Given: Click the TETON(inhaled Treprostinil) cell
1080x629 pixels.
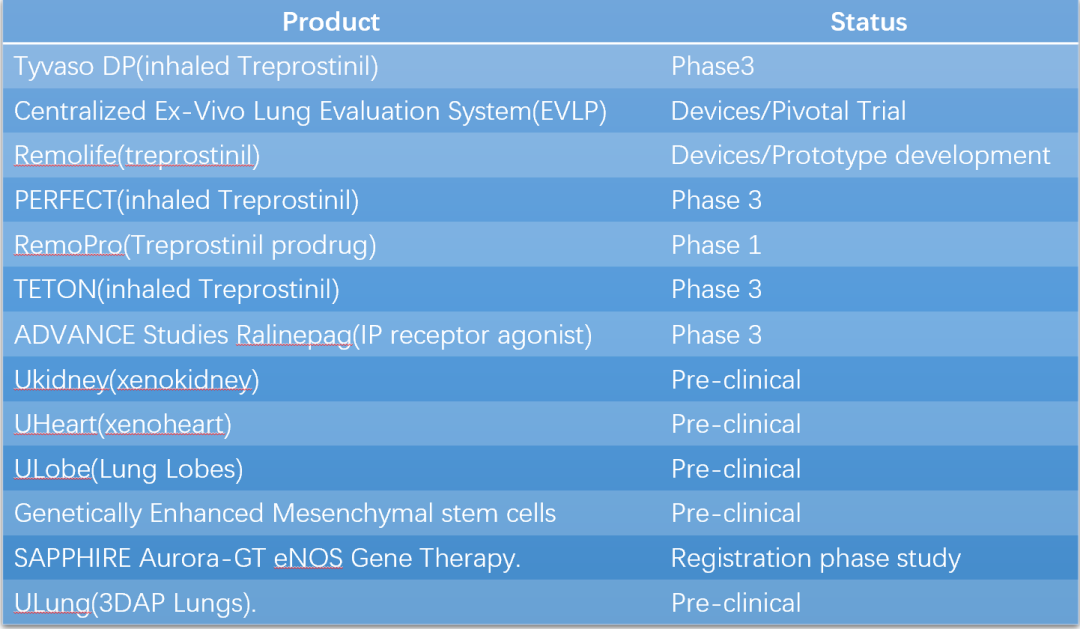Looking at the screenshot, I should (x=177, y=290).
